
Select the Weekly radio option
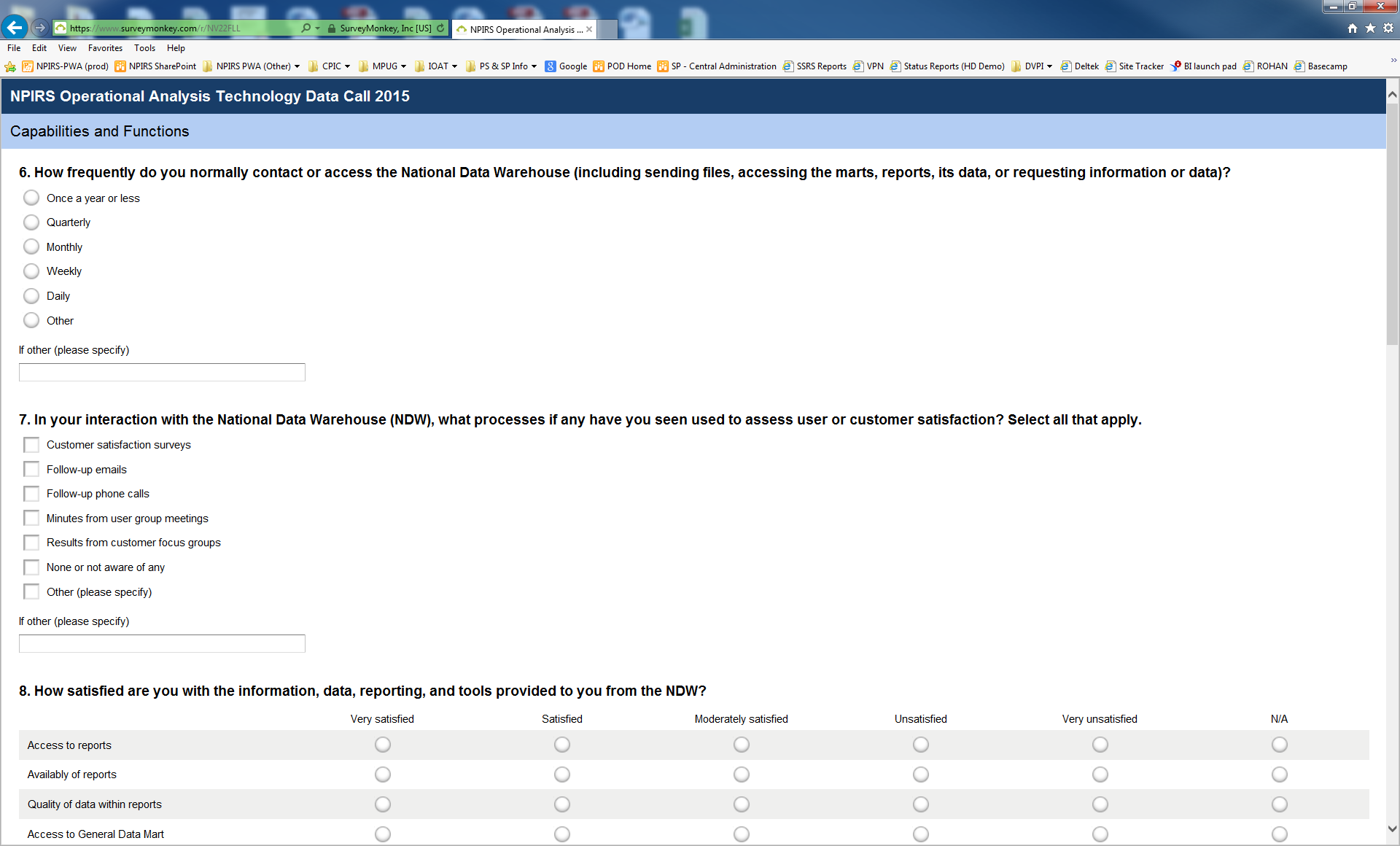point(31,271)
